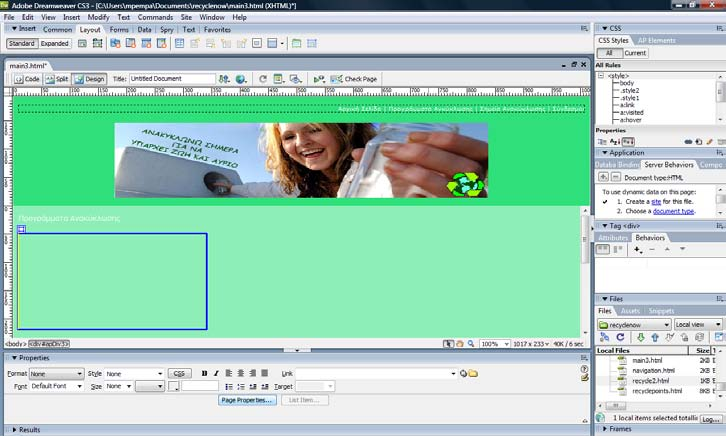726x436 pixels.
Task: Preview in browser globe icon
Action: pyautogui.click(x=241, y=79)
